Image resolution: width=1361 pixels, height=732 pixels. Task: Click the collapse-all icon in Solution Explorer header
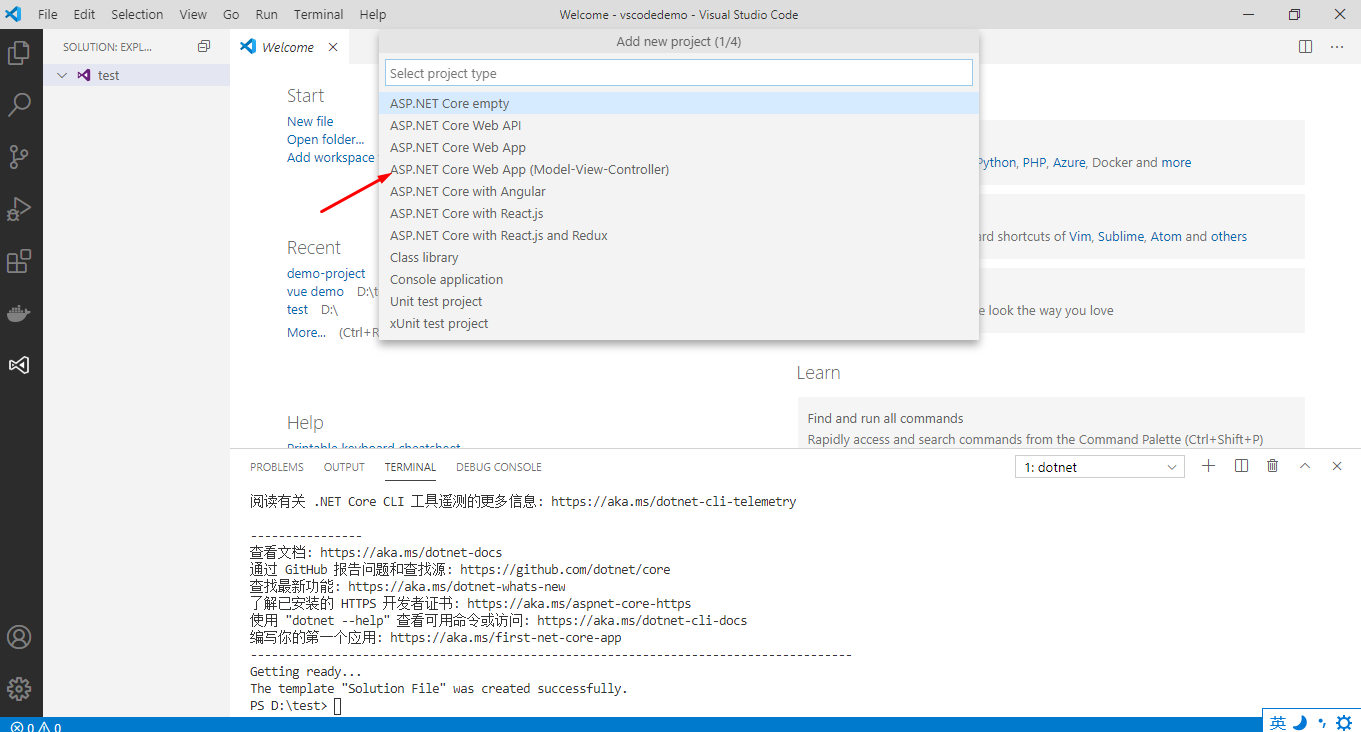(x=204, y=46)
